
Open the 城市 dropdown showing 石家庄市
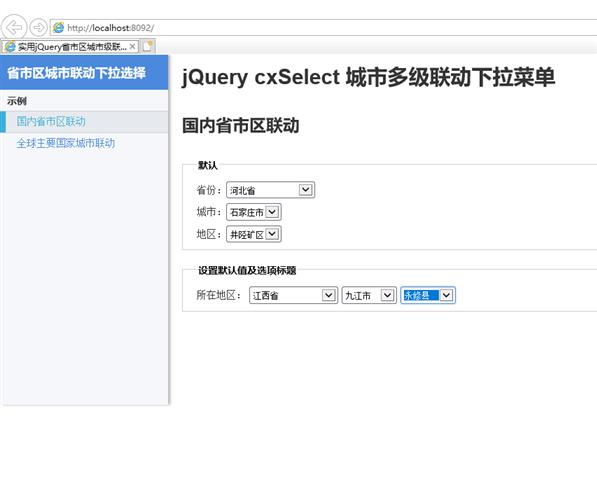pos(254,212)
